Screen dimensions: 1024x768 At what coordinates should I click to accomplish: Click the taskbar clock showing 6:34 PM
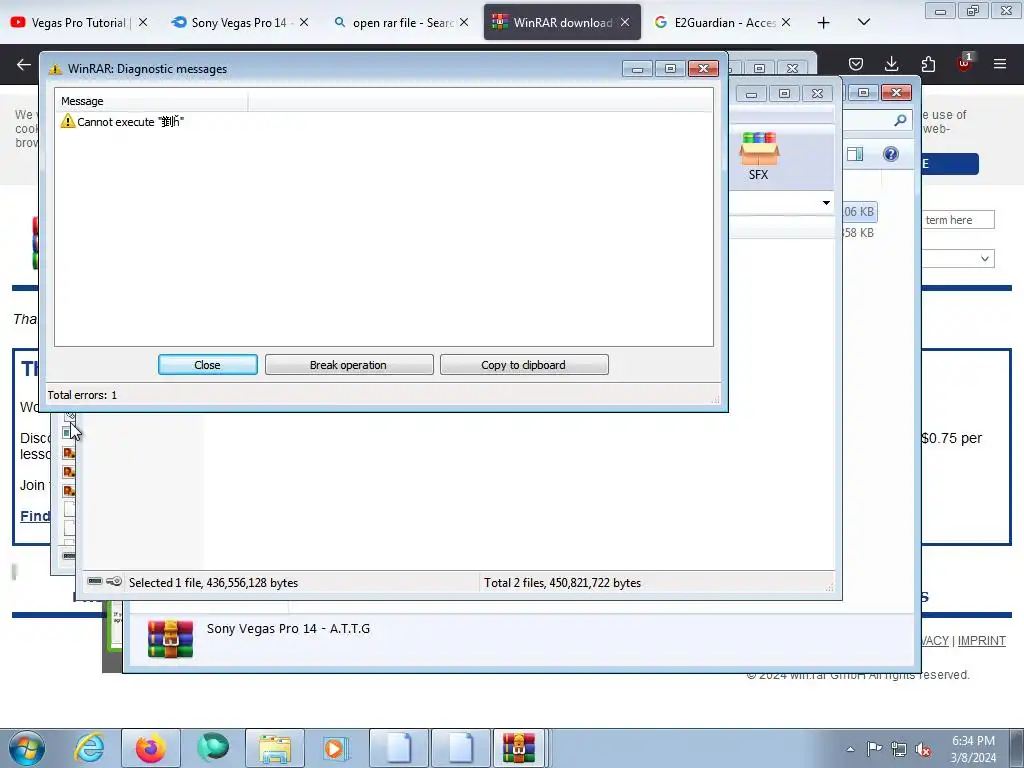(x=973, y=749)
